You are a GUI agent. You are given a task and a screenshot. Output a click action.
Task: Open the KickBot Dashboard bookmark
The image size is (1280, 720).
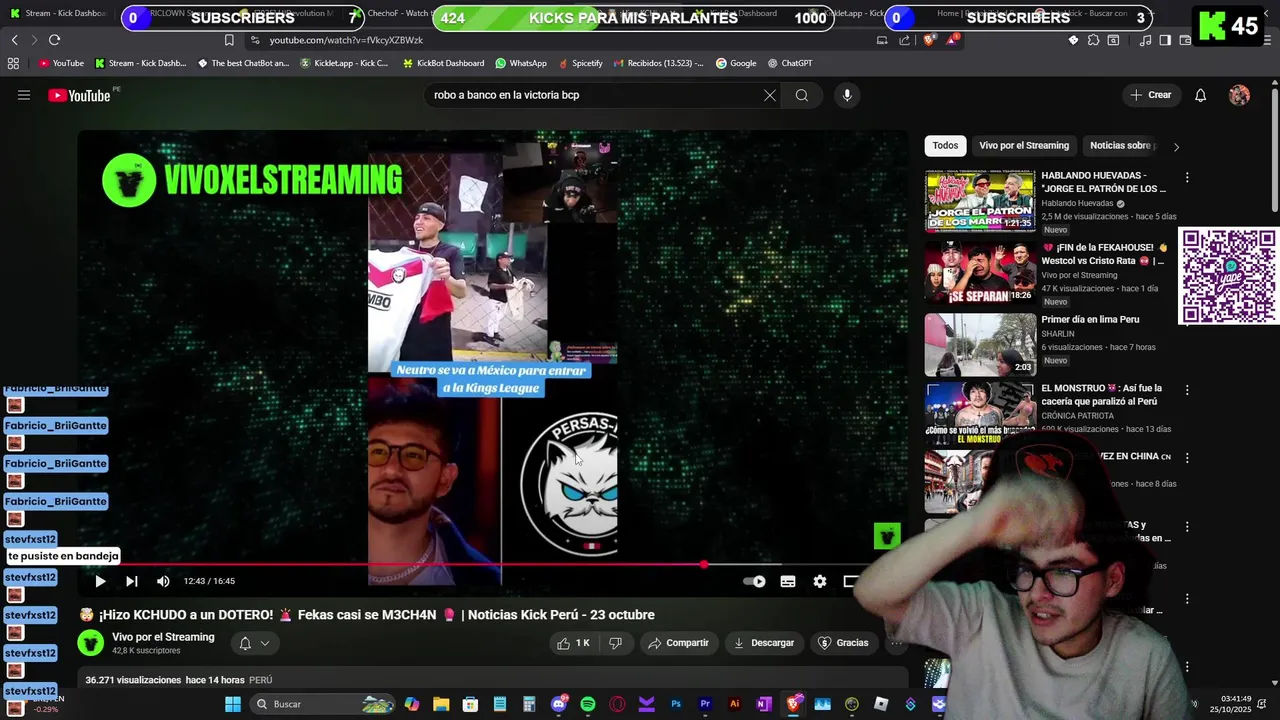point(443,63)
